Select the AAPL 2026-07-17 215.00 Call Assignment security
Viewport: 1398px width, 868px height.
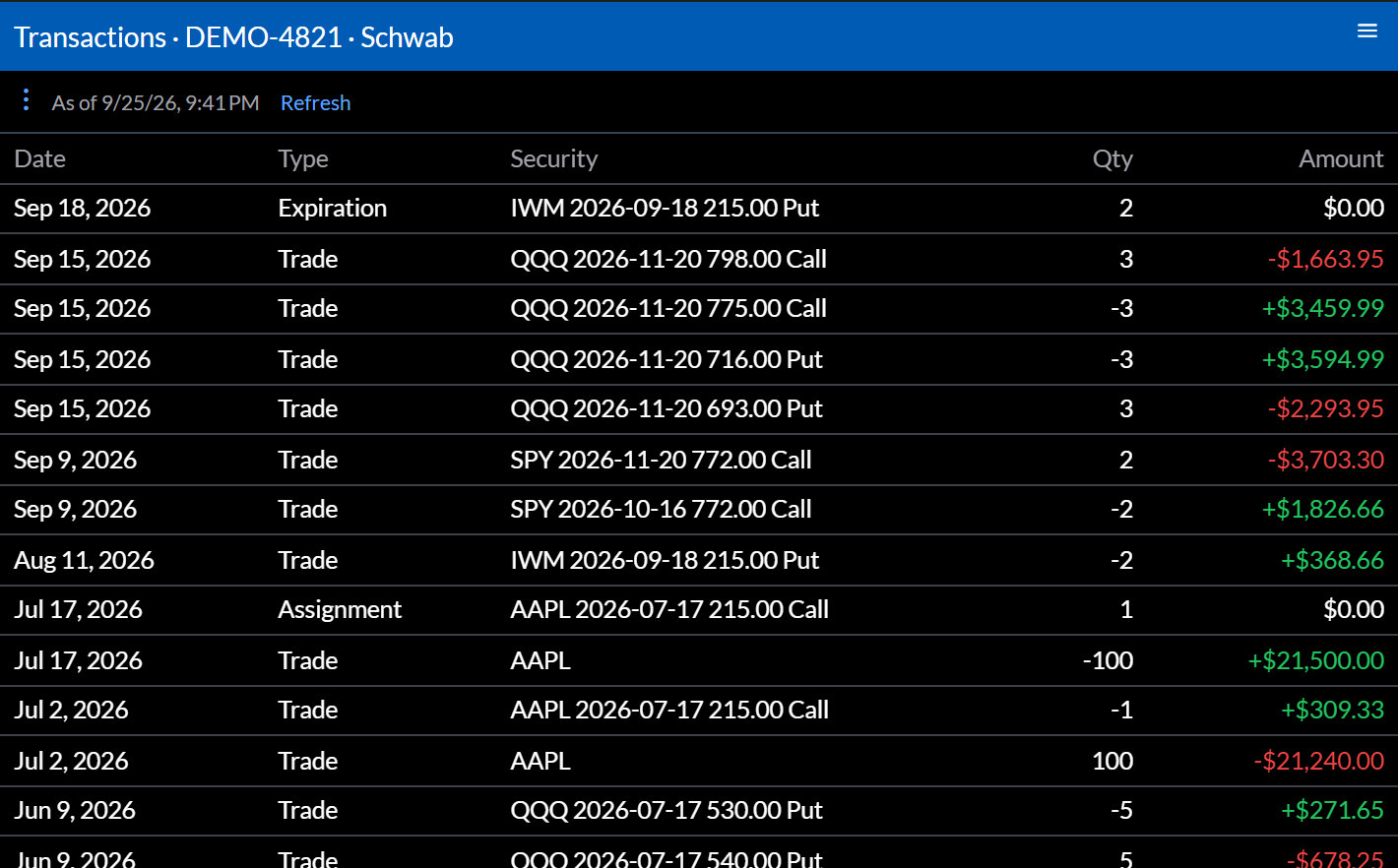pyautogui.click(x=669, y=609)
